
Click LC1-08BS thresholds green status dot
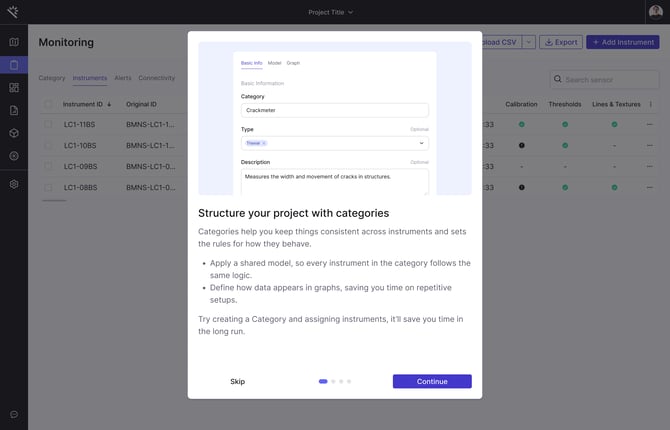[565, 187]
